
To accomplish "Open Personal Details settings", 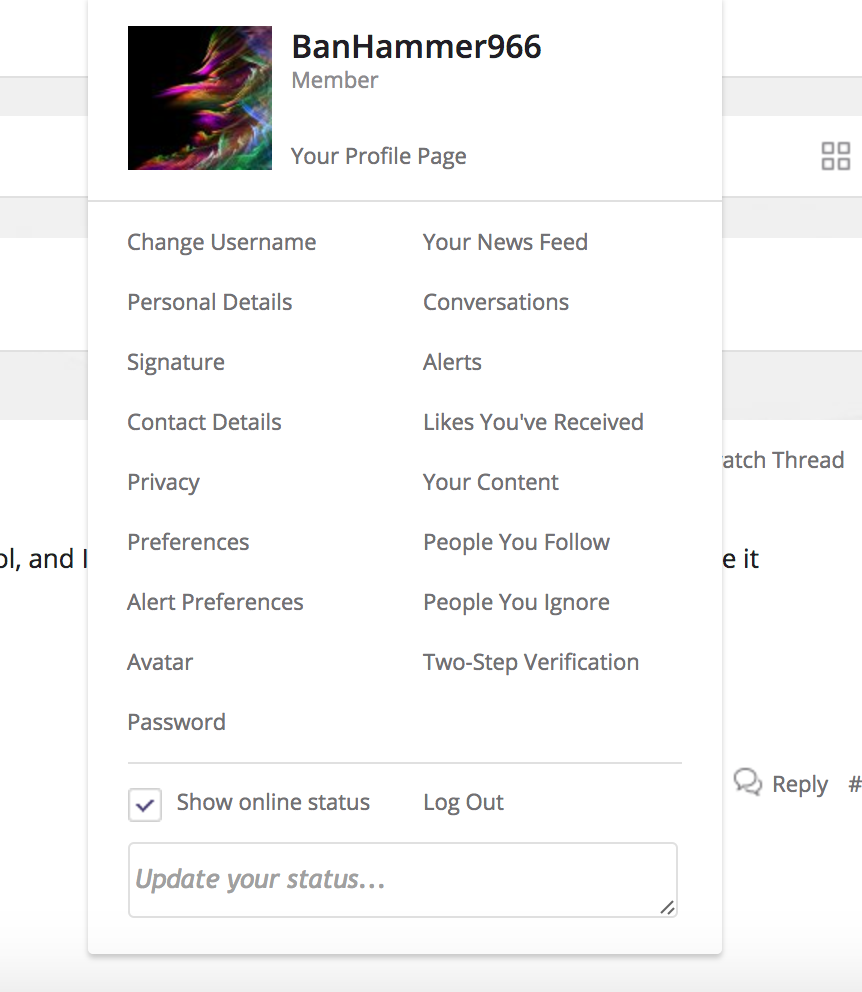I will tap(209, 302).
